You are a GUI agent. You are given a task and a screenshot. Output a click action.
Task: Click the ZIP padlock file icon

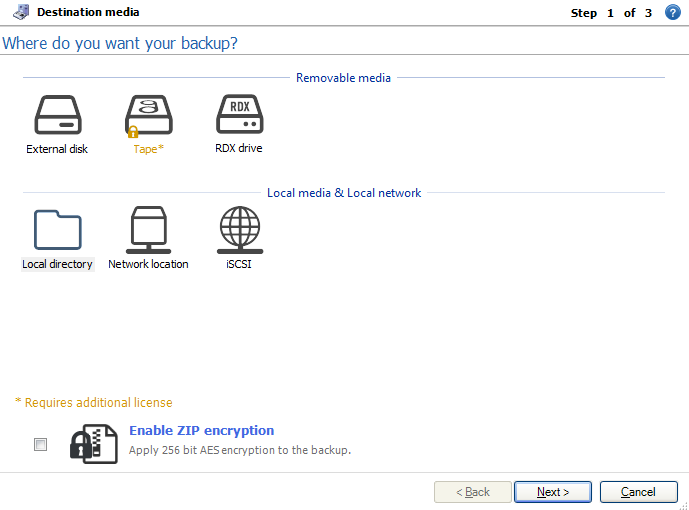(x=94, y=444)
